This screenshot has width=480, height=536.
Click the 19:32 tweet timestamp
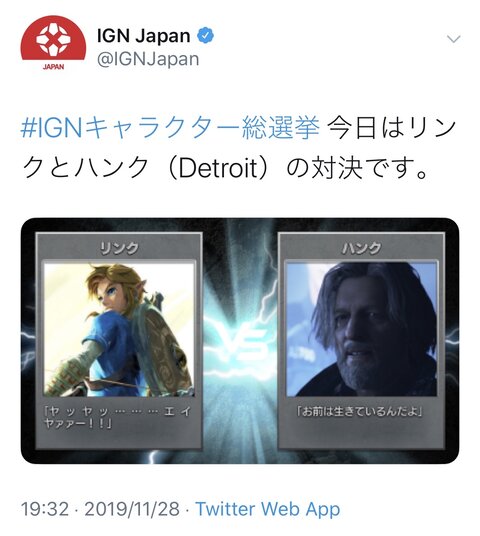click(45, 509)
